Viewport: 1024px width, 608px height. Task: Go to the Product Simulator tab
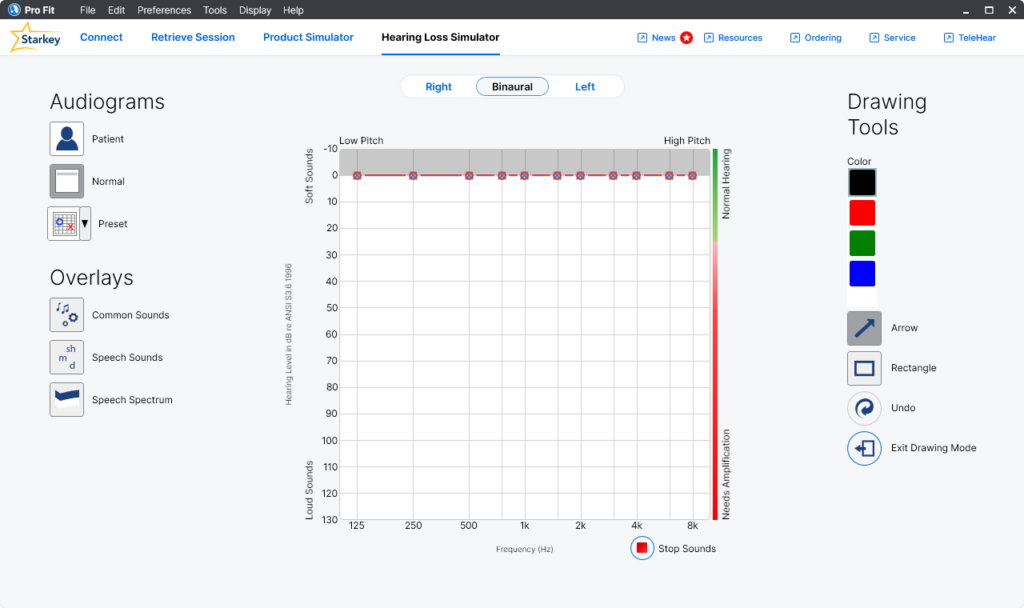(308, 37)
